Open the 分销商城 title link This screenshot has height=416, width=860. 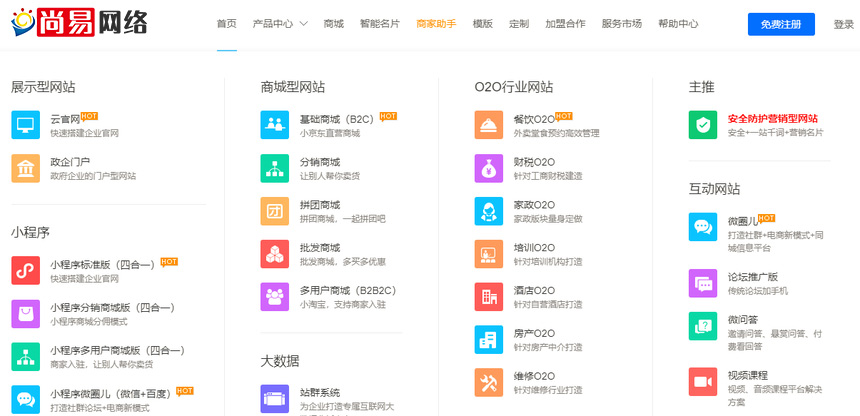click(320, 162)
